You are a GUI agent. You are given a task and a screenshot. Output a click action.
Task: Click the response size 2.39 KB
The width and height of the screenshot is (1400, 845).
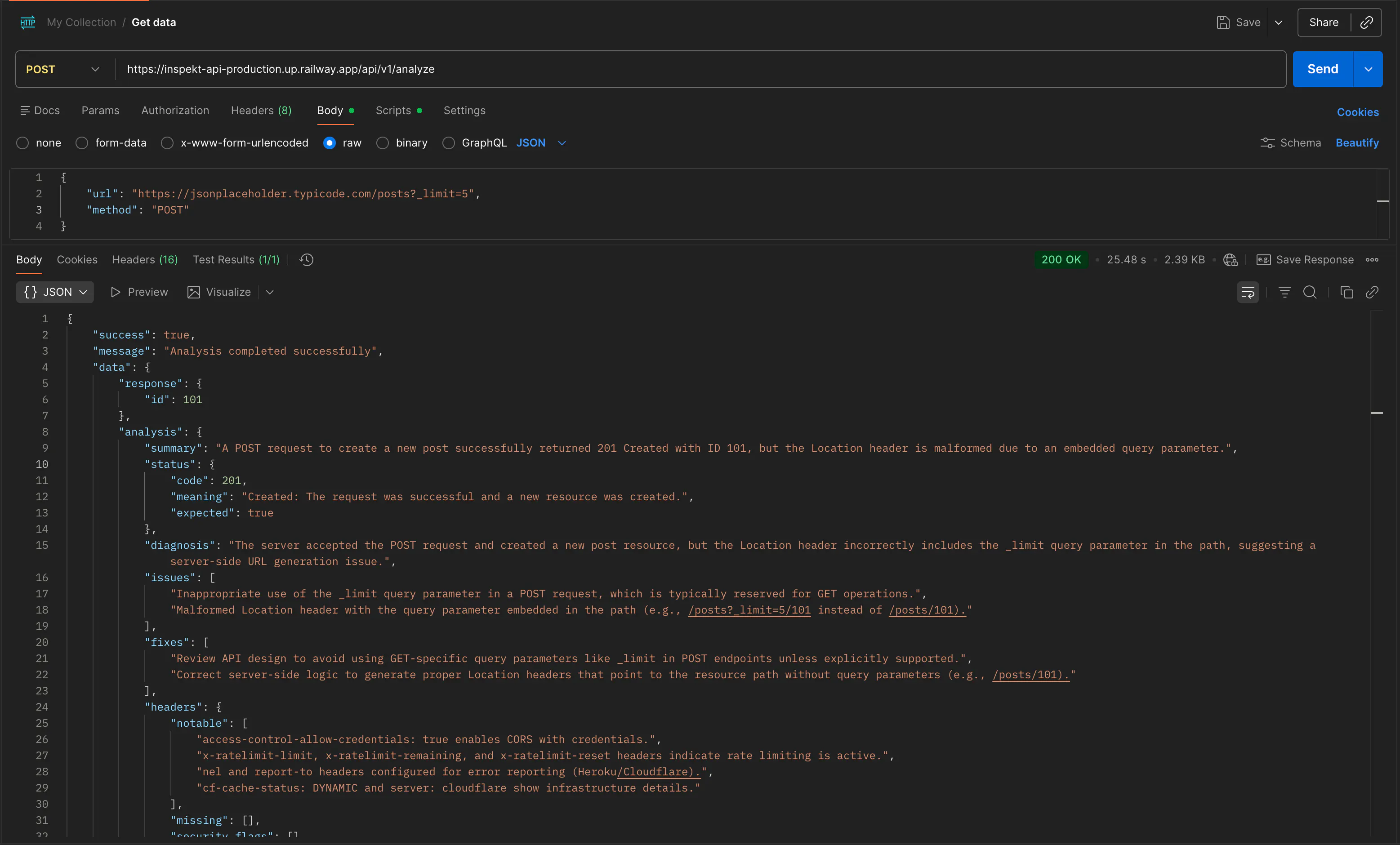coord(1184,259)
